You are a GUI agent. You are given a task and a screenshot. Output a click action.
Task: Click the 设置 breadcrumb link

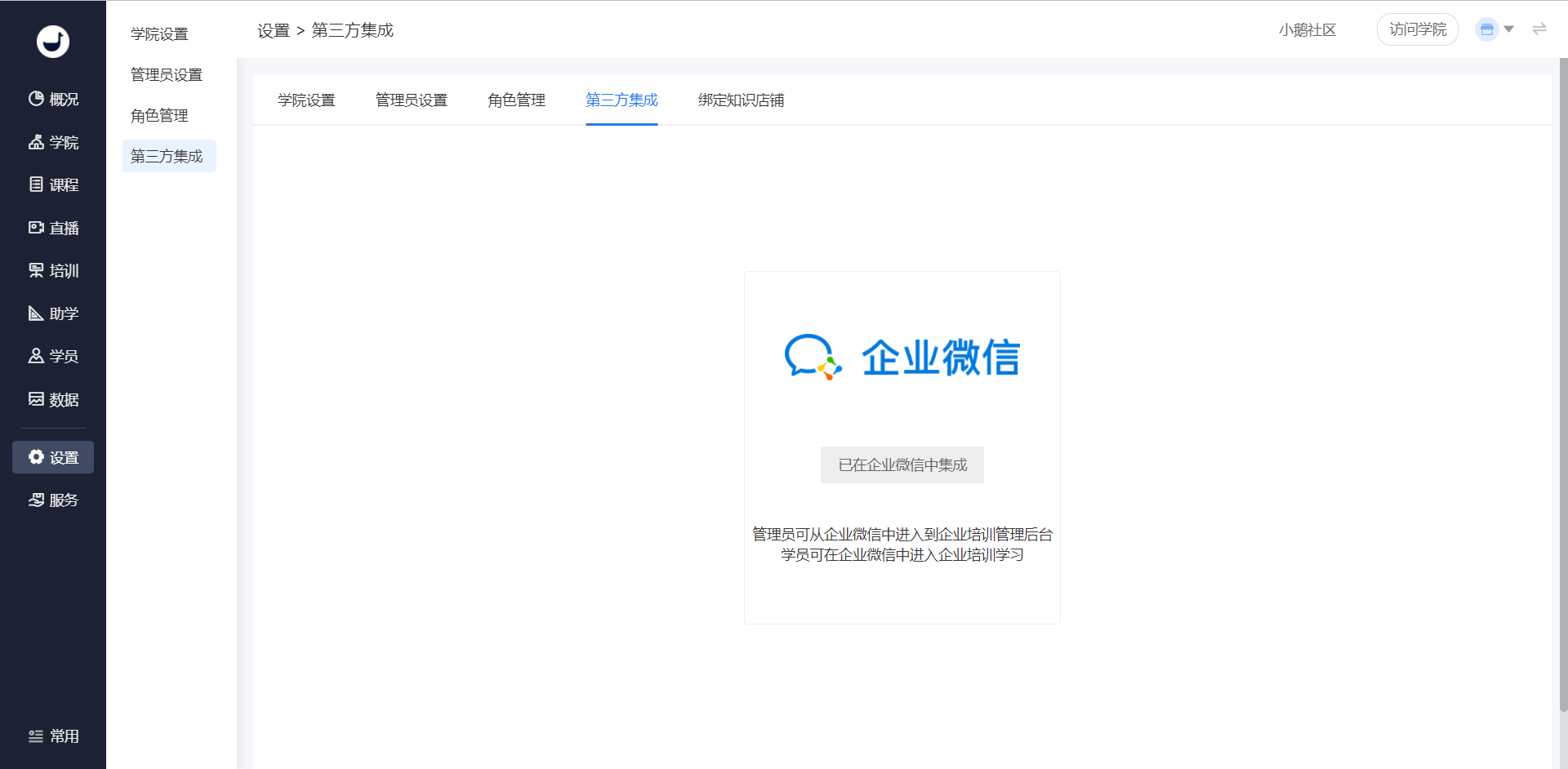point(274,30)
